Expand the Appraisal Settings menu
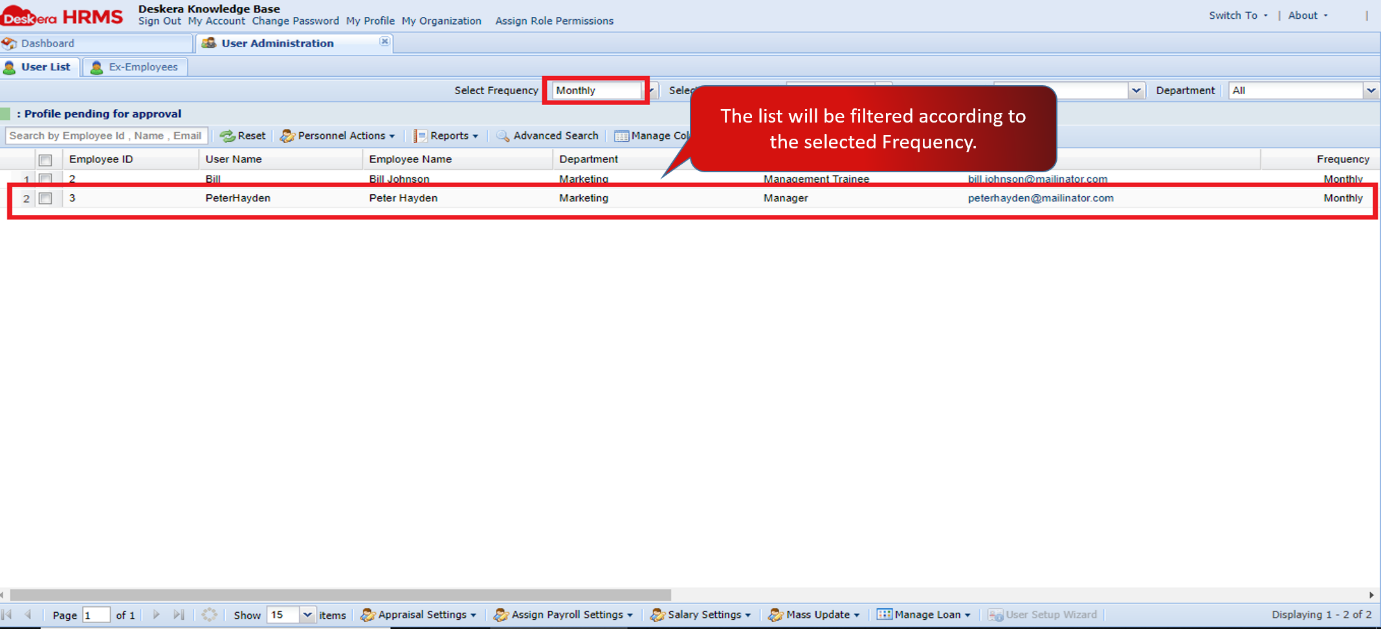The width and height of the screenshot is (1381, 629). [418, 615]
